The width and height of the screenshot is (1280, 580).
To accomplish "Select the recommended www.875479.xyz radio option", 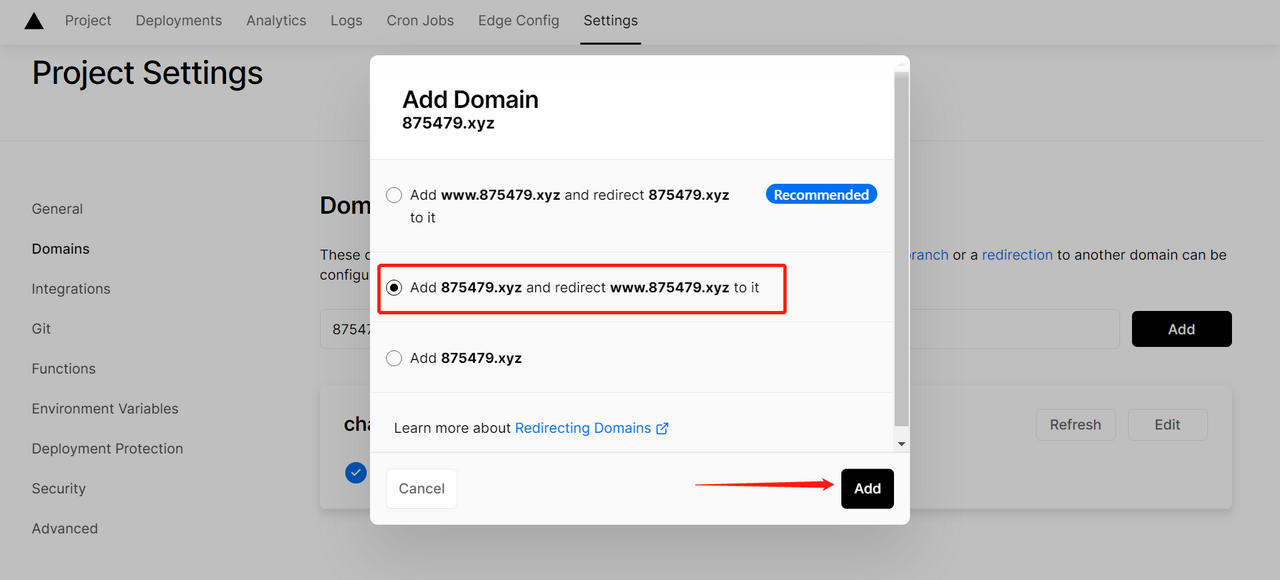I will pyautogui.click(x=394, y=195).
